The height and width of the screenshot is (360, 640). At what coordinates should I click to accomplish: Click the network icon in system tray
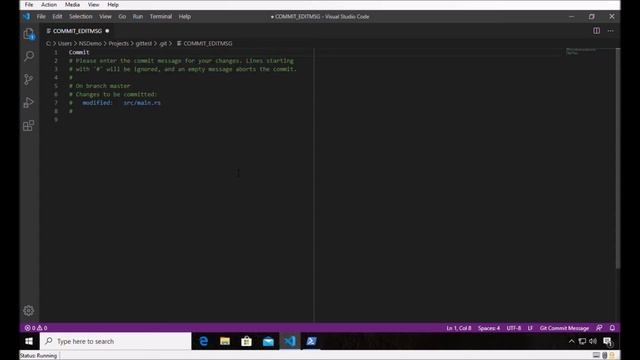click(582, 342)
